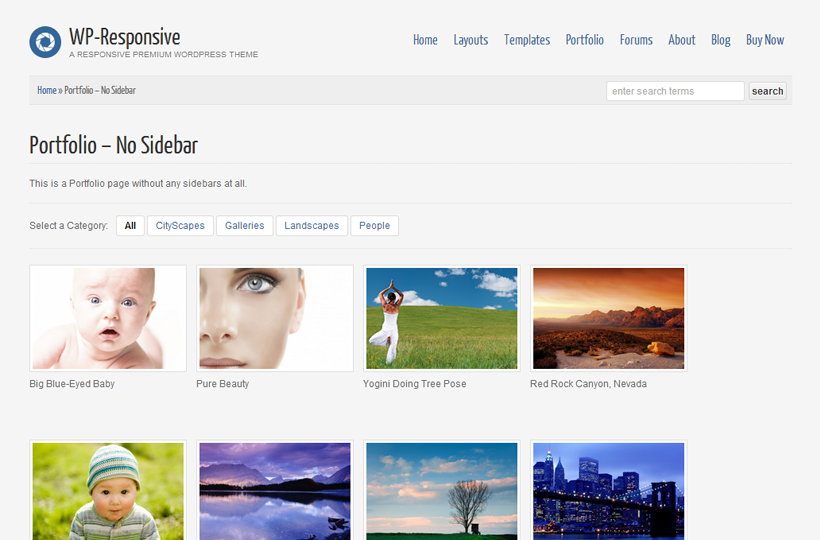Open the Buy Now menu item
Image resolution: width=820 pixels, height=540 pixels.
coord(765,40)
